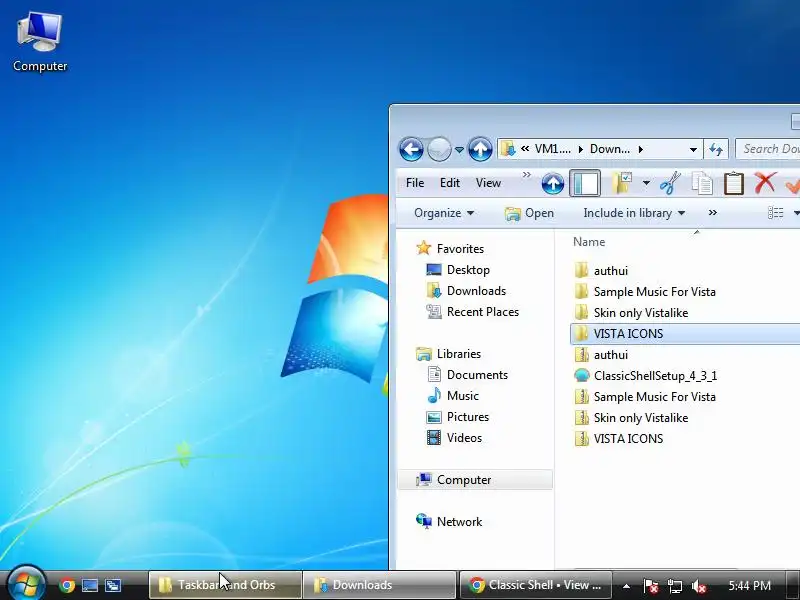Expand the Downloads breadcrumb arrow
Screen dimensions: 800x600
[641, 149]
